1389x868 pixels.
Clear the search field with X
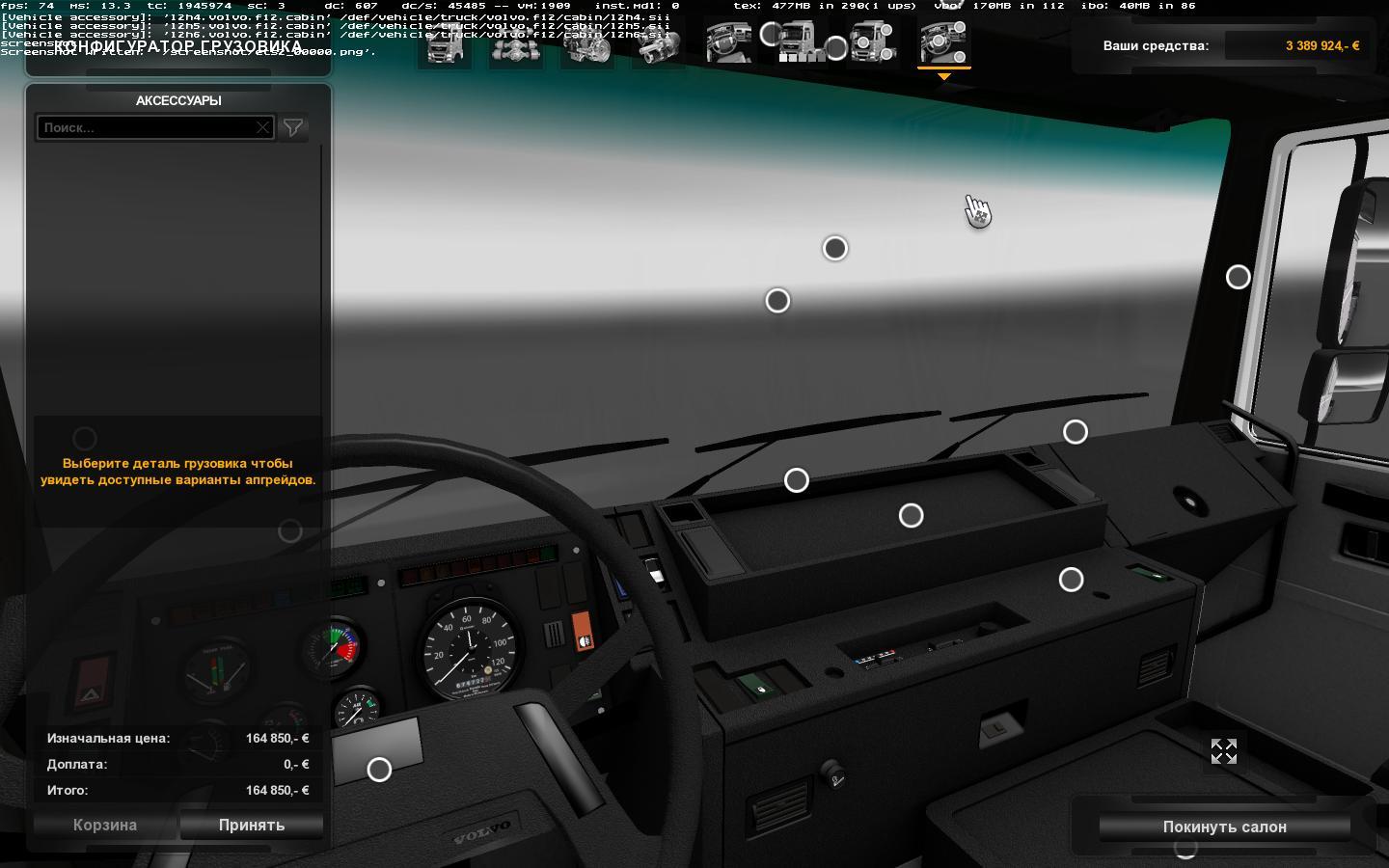click(262, 127)
